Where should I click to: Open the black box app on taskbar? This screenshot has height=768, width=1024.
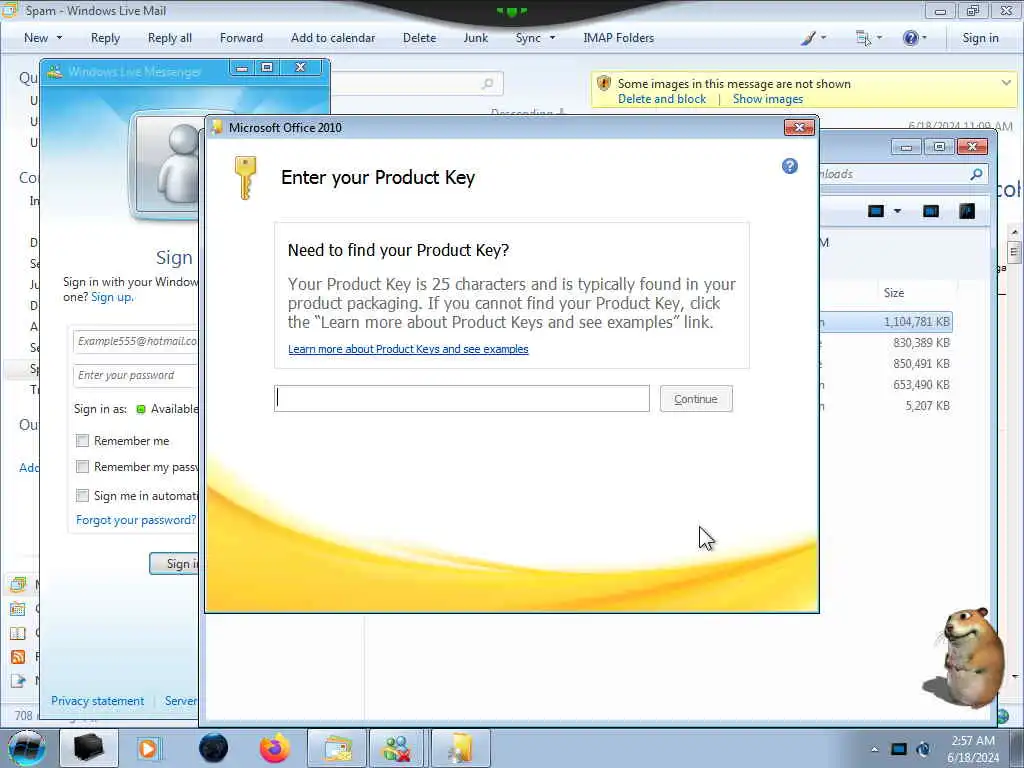click(x=89, y=748)
